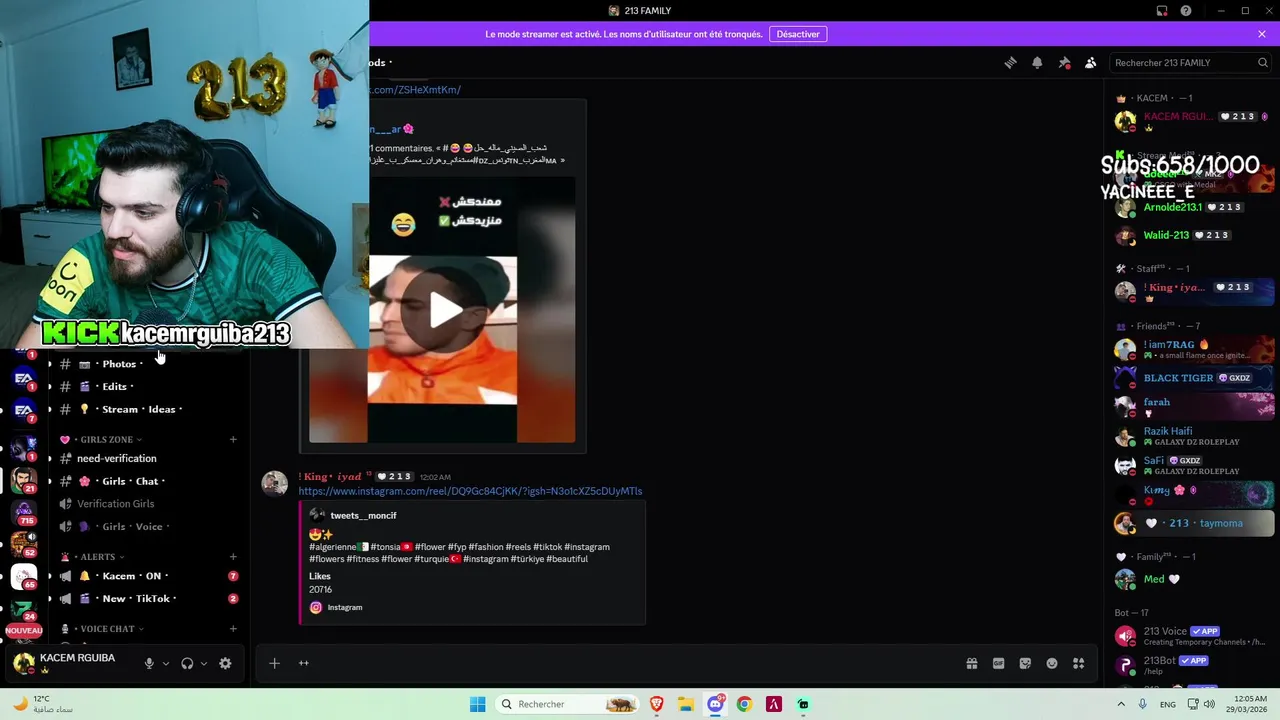
Task: Click Désactiver streamer mode button
Action: [x=798, y=34]
